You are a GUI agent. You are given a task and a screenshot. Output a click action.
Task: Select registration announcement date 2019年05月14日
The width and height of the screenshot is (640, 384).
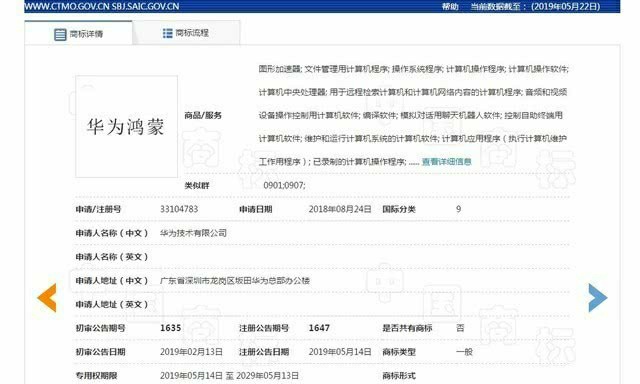coord(340,352)
